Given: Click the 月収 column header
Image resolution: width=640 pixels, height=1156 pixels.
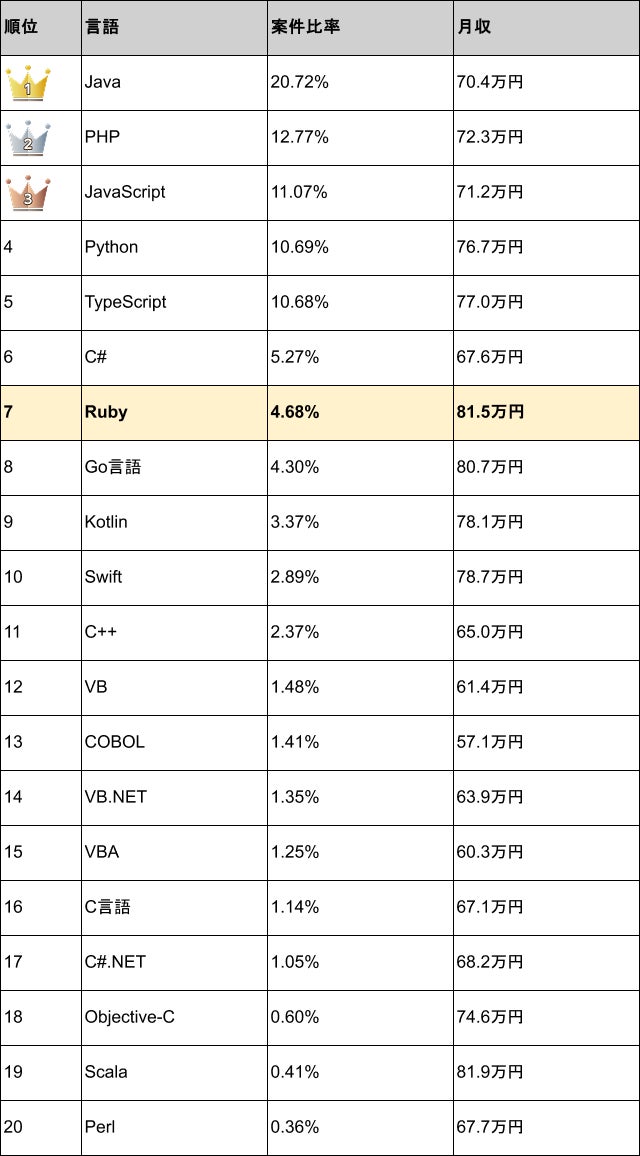Looking at the screenshot, I should 475,27.
